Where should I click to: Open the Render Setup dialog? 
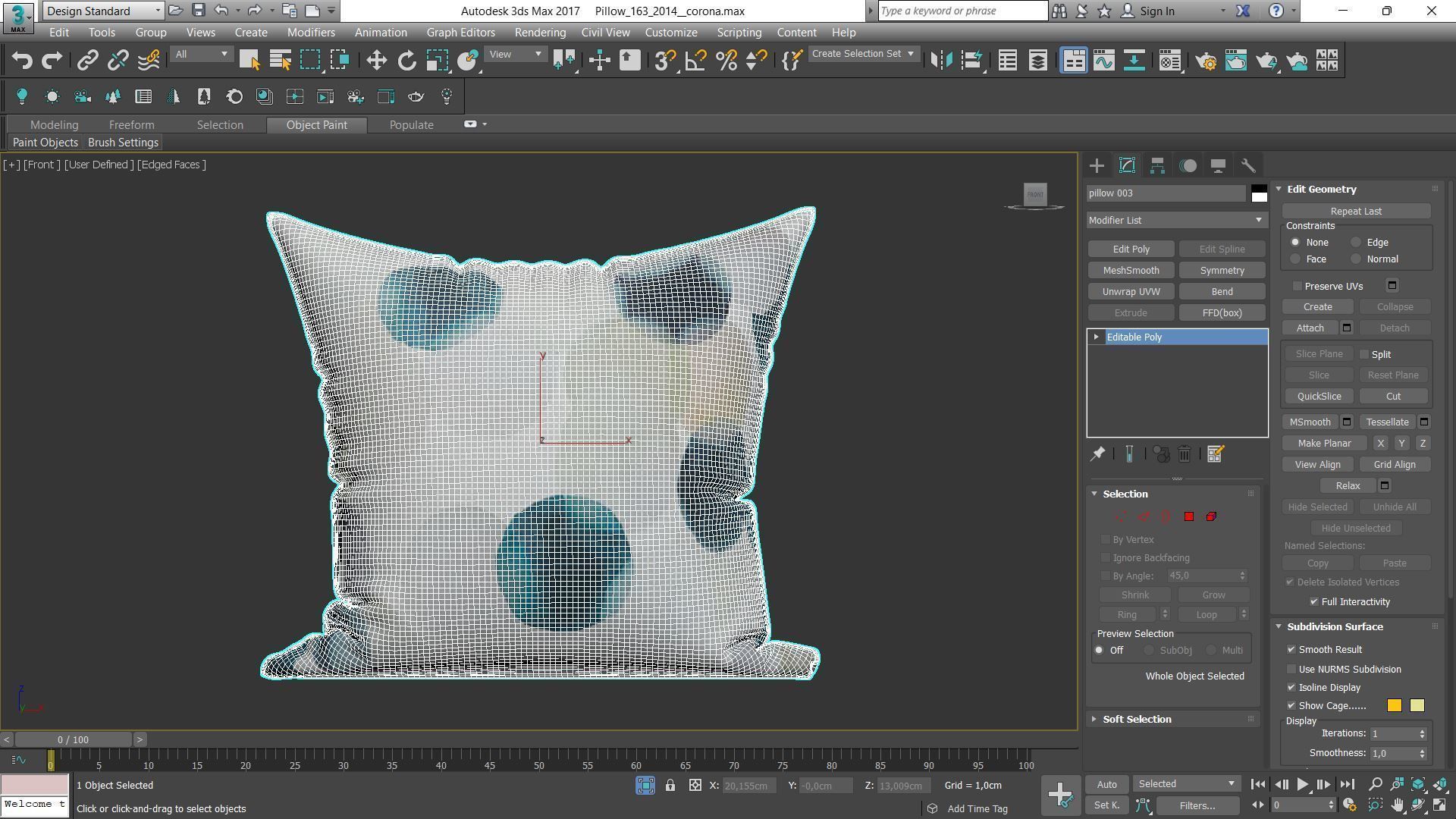(1206, 61)
